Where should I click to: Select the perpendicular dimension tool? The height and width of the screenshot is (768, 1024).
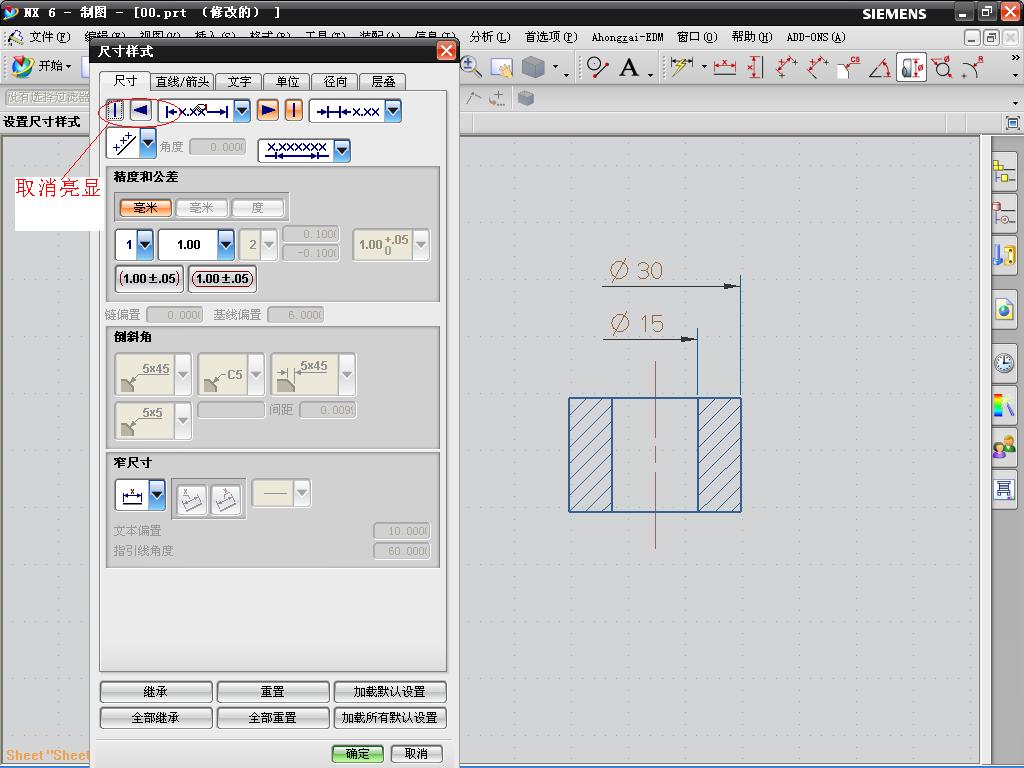817,67
